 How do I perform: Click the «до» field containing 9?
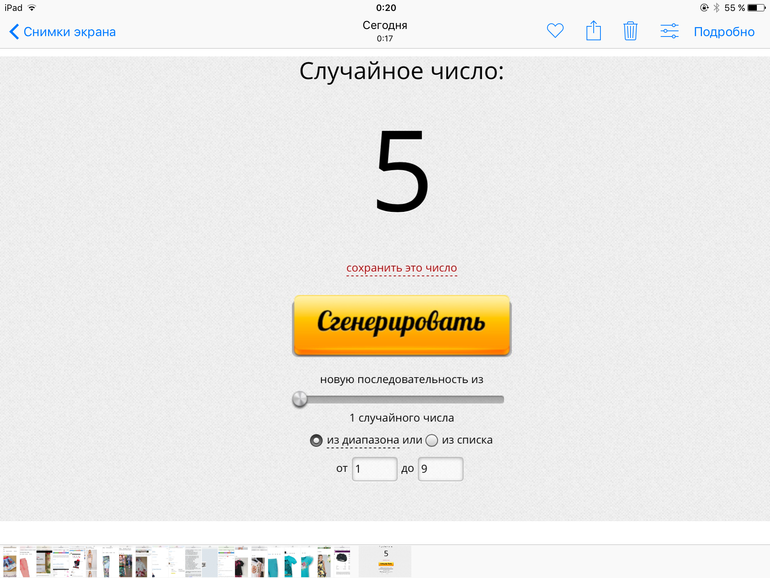point(440,469)
